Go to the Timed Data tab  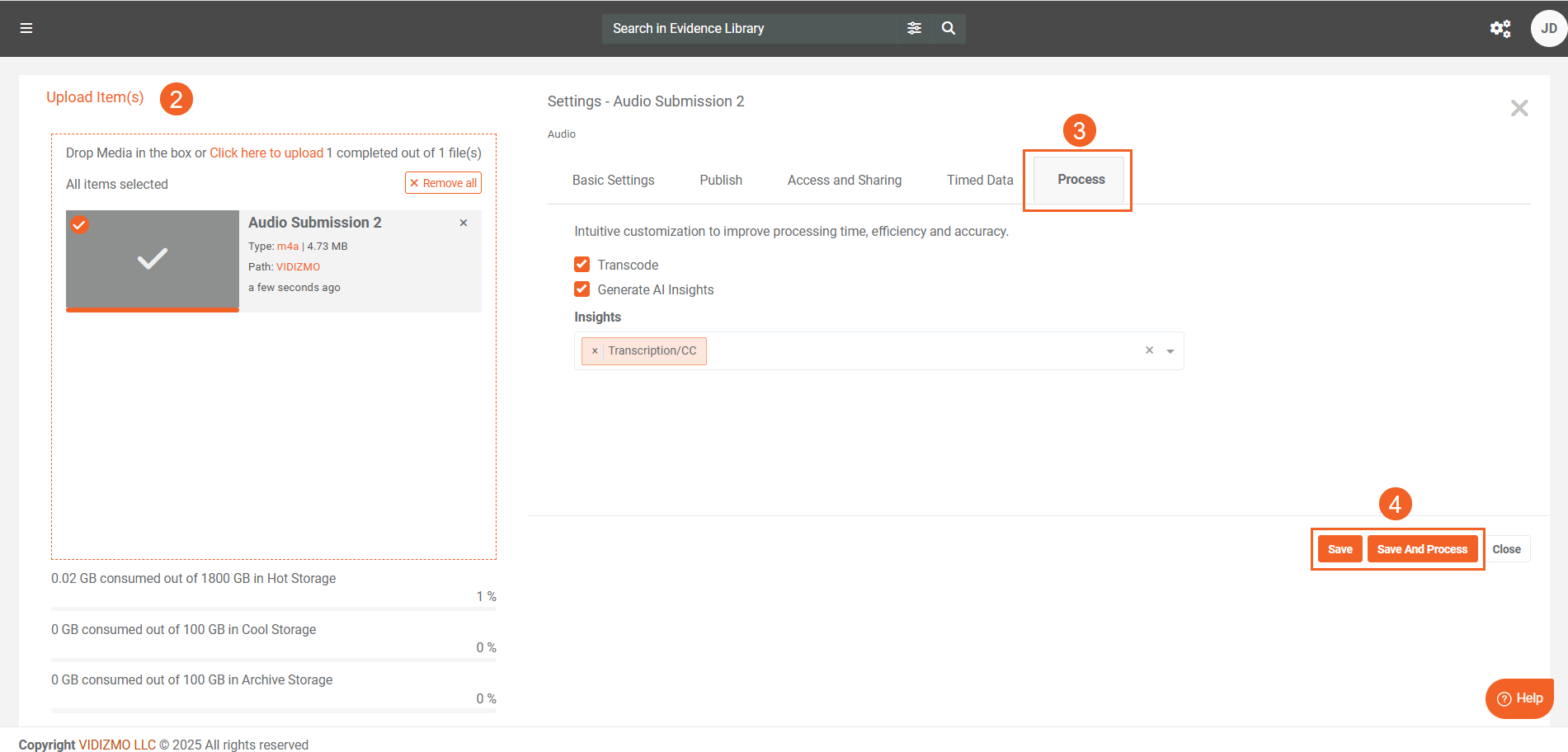979,180
